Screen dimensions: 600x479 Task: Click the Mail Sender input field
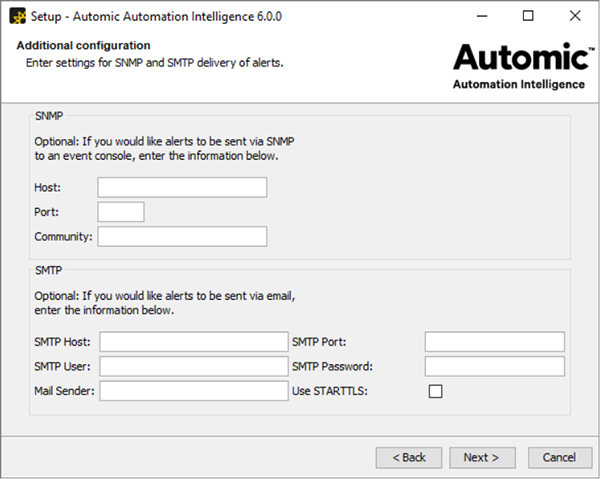[194, 391]
